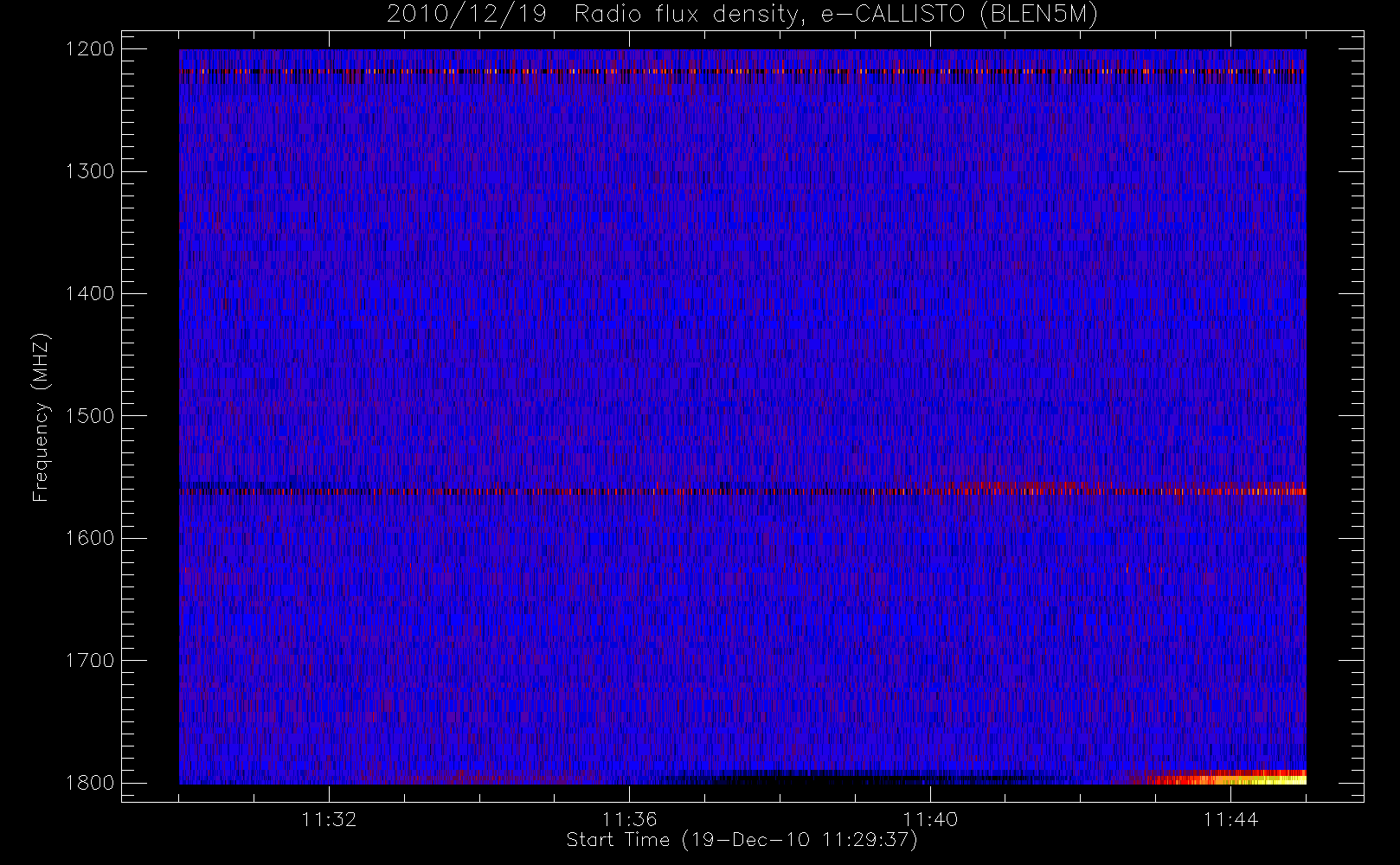Click the 1400 frequency tick label
This screenshot has width=1400, height=865.
pos(90,294)
